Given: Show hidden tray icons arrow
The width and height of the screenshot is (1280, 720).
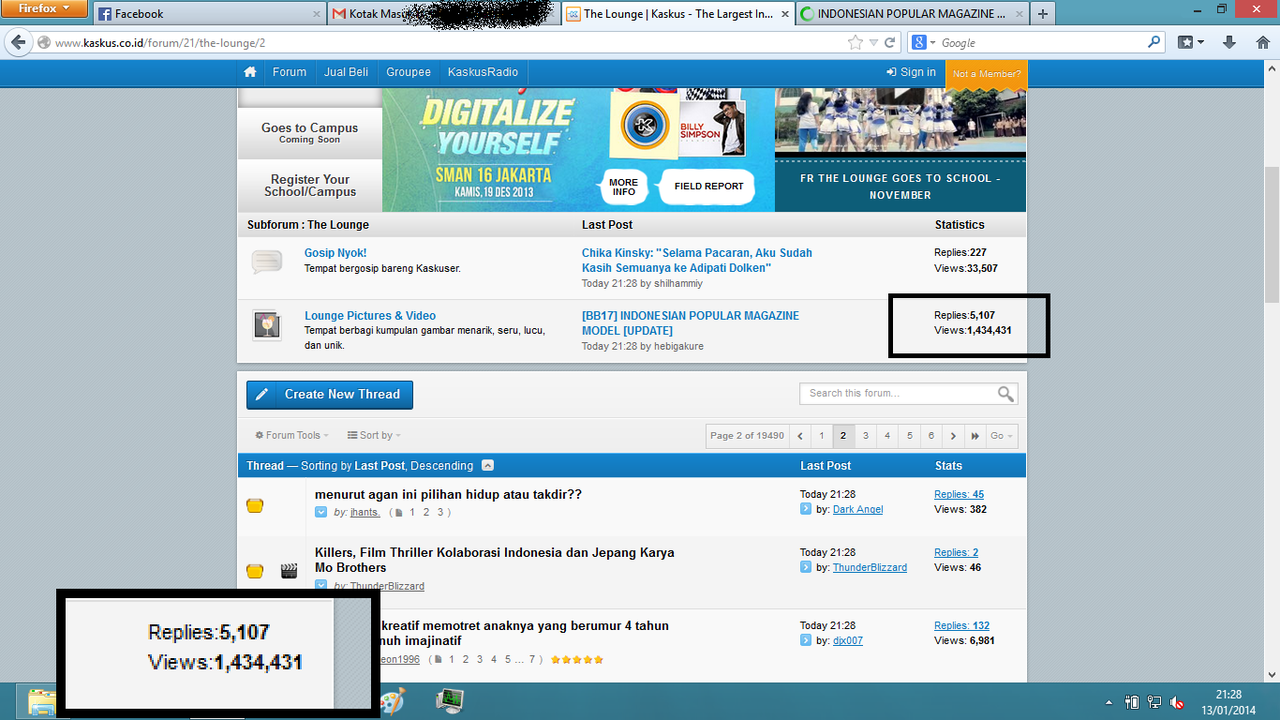Looking at the screenshot, I should [x=1108, y=702].
